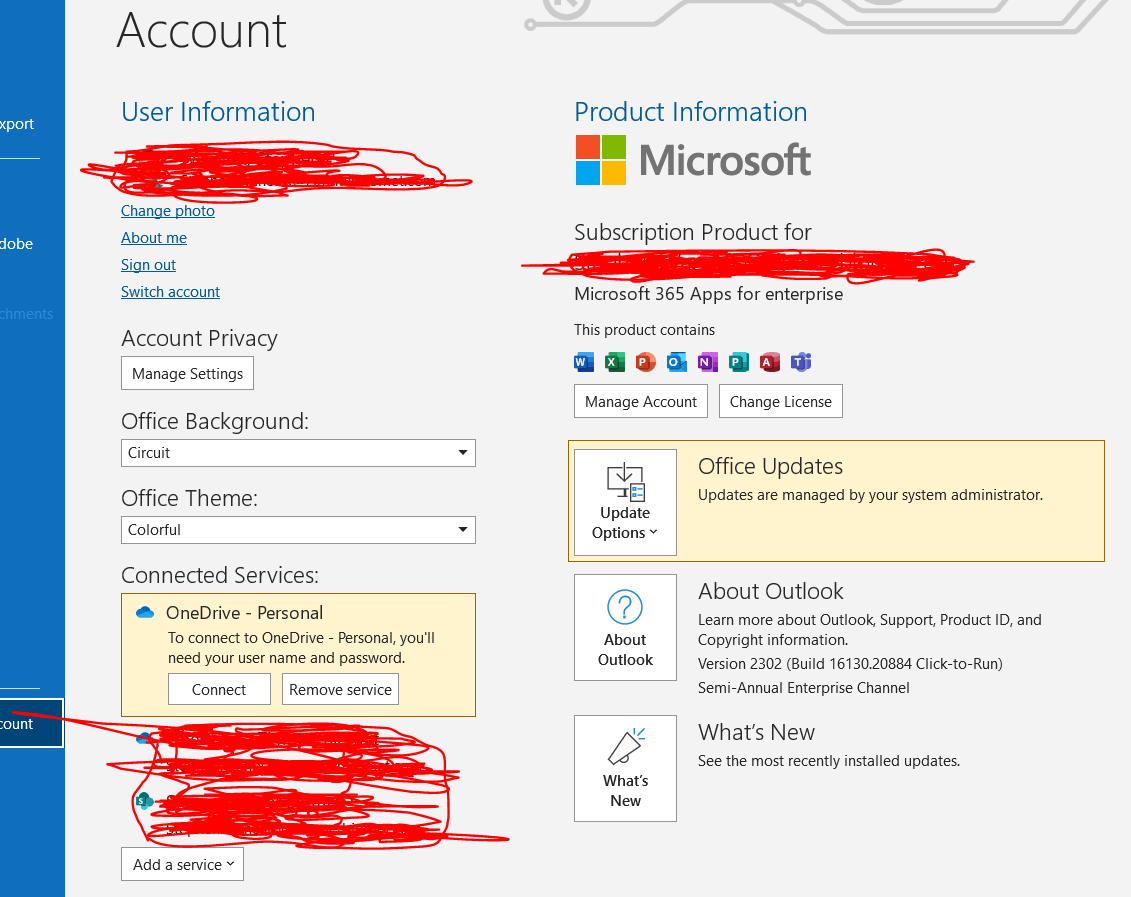This screenshot has width=1131, height=897.
Task: Click the Switch account link
Action: click(x=170, y=292)
